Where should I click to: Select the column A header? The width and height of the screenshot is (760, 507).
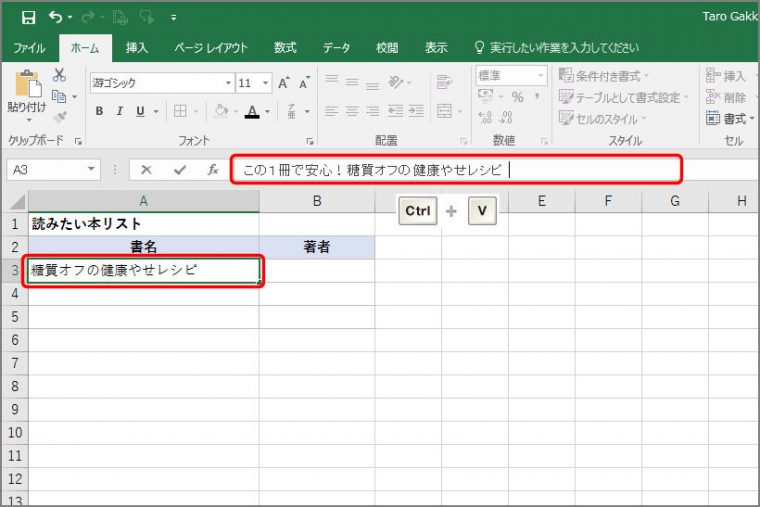click(143, 201)
